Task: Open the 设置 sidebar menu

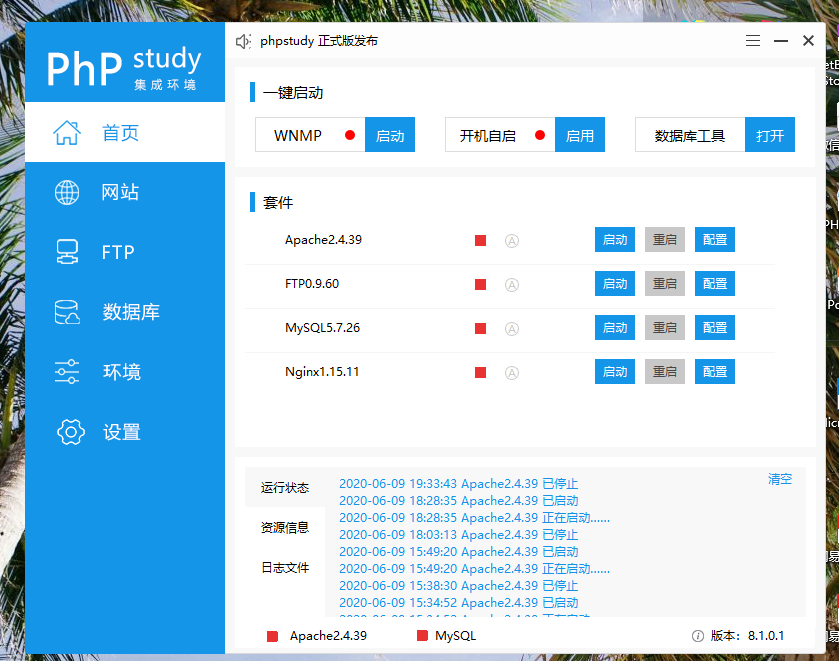Action: 125,432
